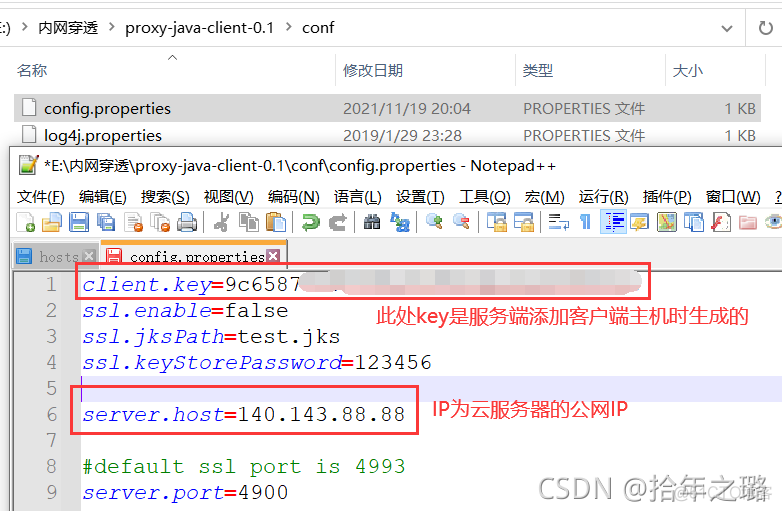Close the config.properties tab
The image size is (782, 511).
(x=273, y=256)
